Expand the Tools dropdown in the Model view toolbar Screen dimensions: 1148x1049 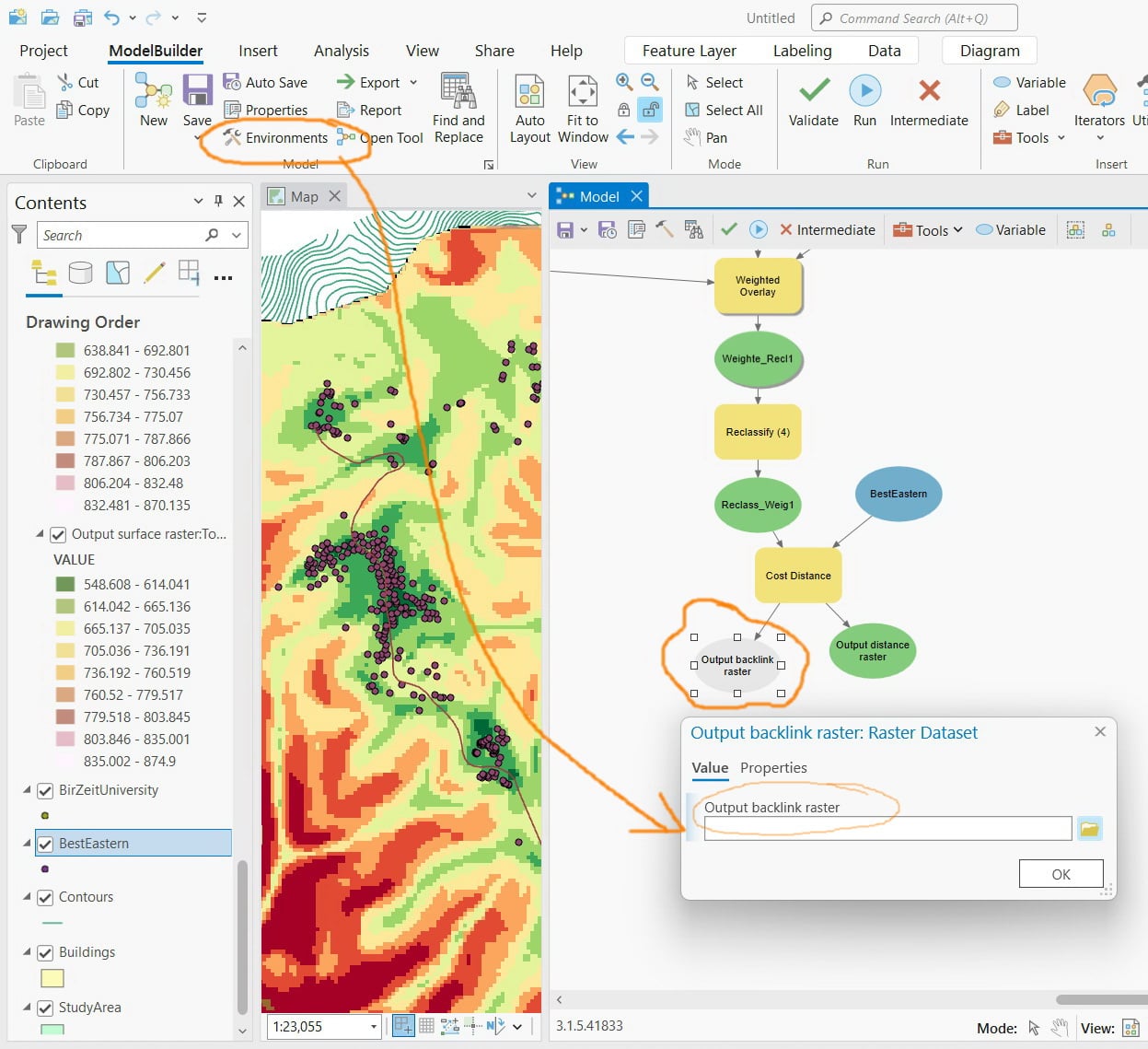point(928,230)
